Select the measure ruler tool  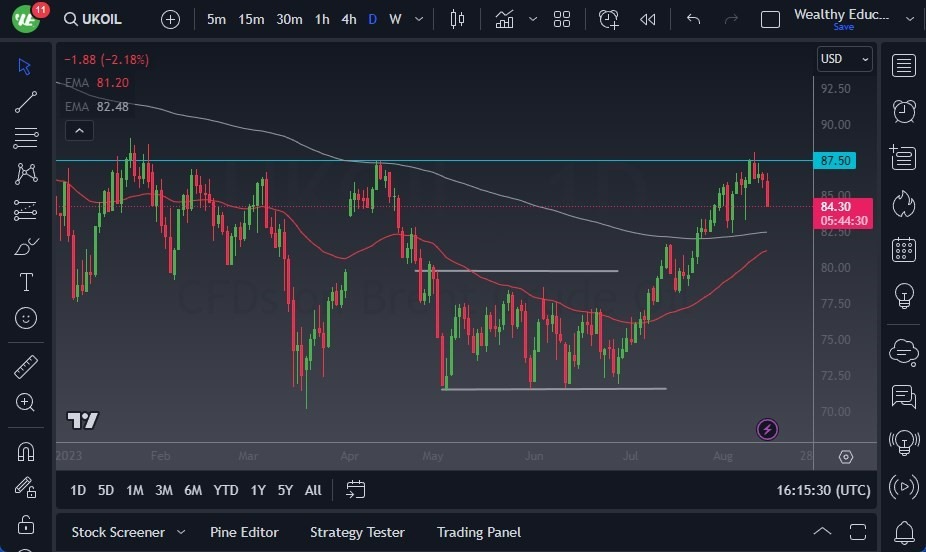click(x=26, y=367)
